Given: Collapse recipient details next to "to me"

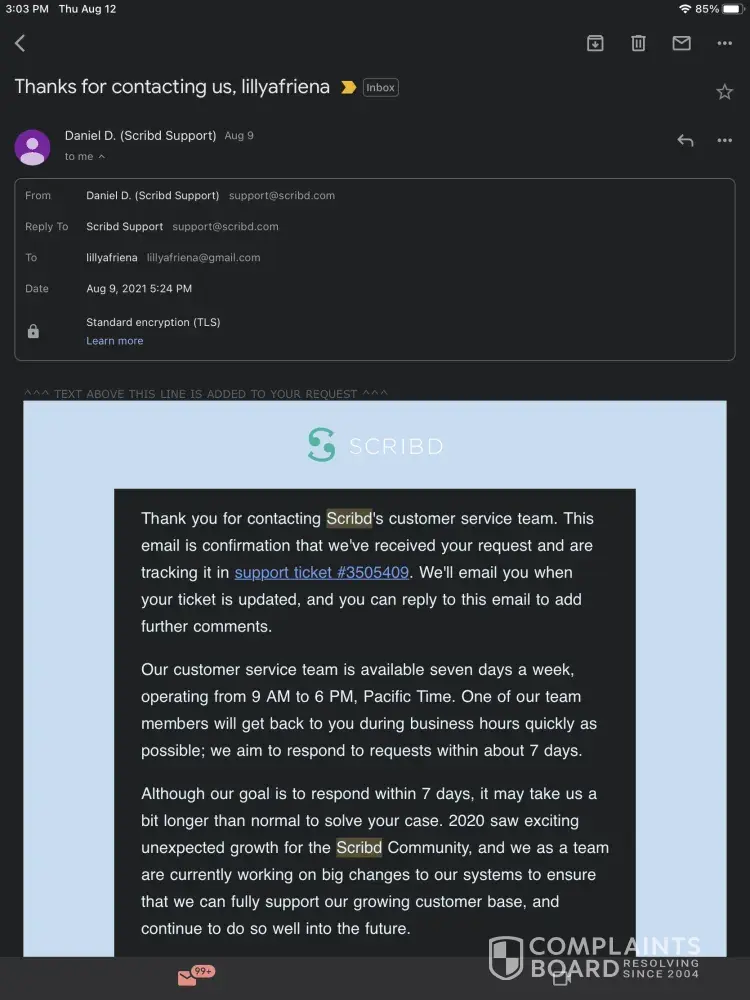Looking at the screenshot, I should 101,157.
